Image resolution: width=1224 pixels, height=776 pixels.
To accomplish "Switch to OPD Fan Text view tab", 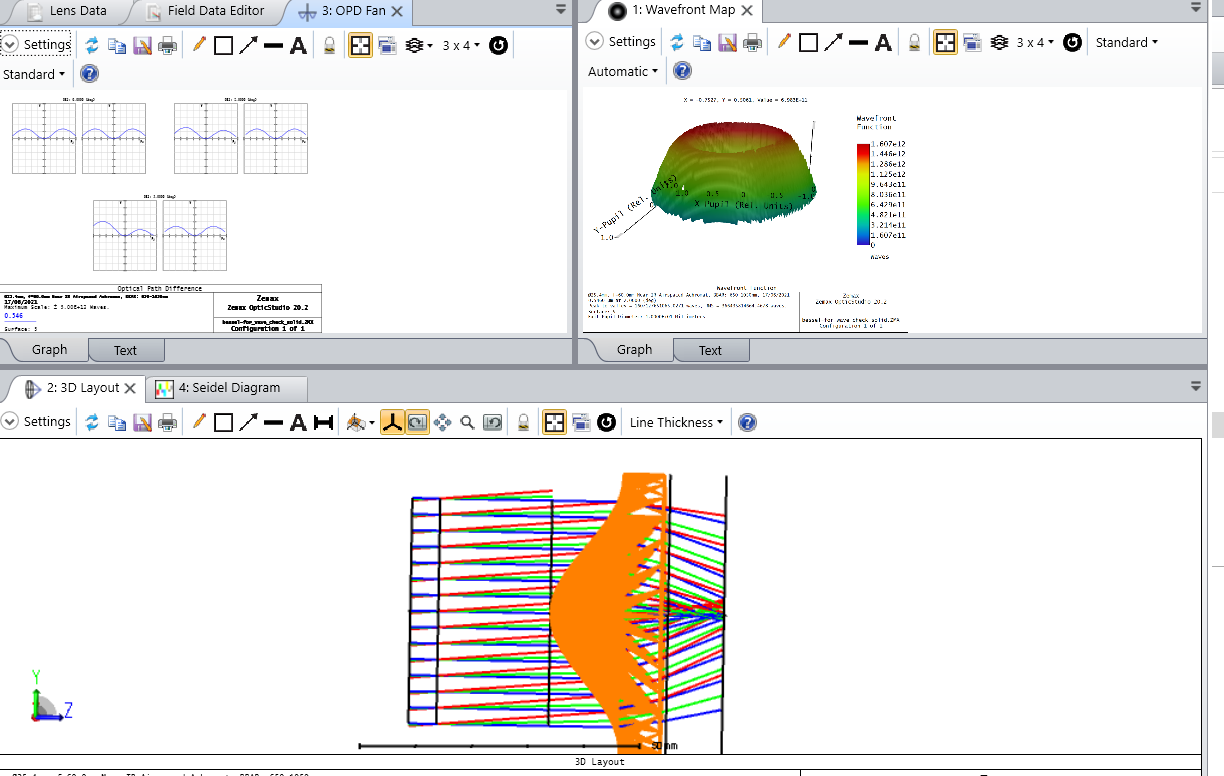I will pos(126,350).
